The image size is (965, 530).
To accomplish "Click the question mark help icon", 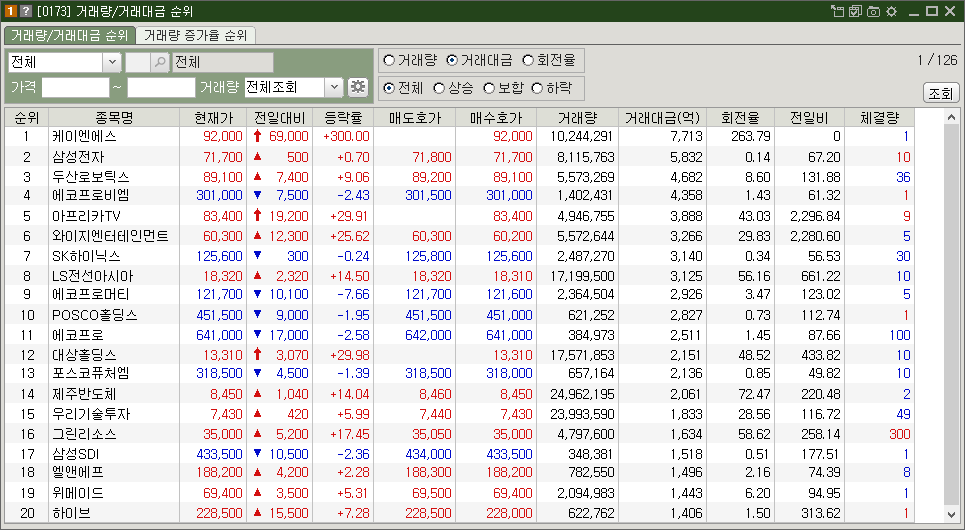I will coord(25,11).
